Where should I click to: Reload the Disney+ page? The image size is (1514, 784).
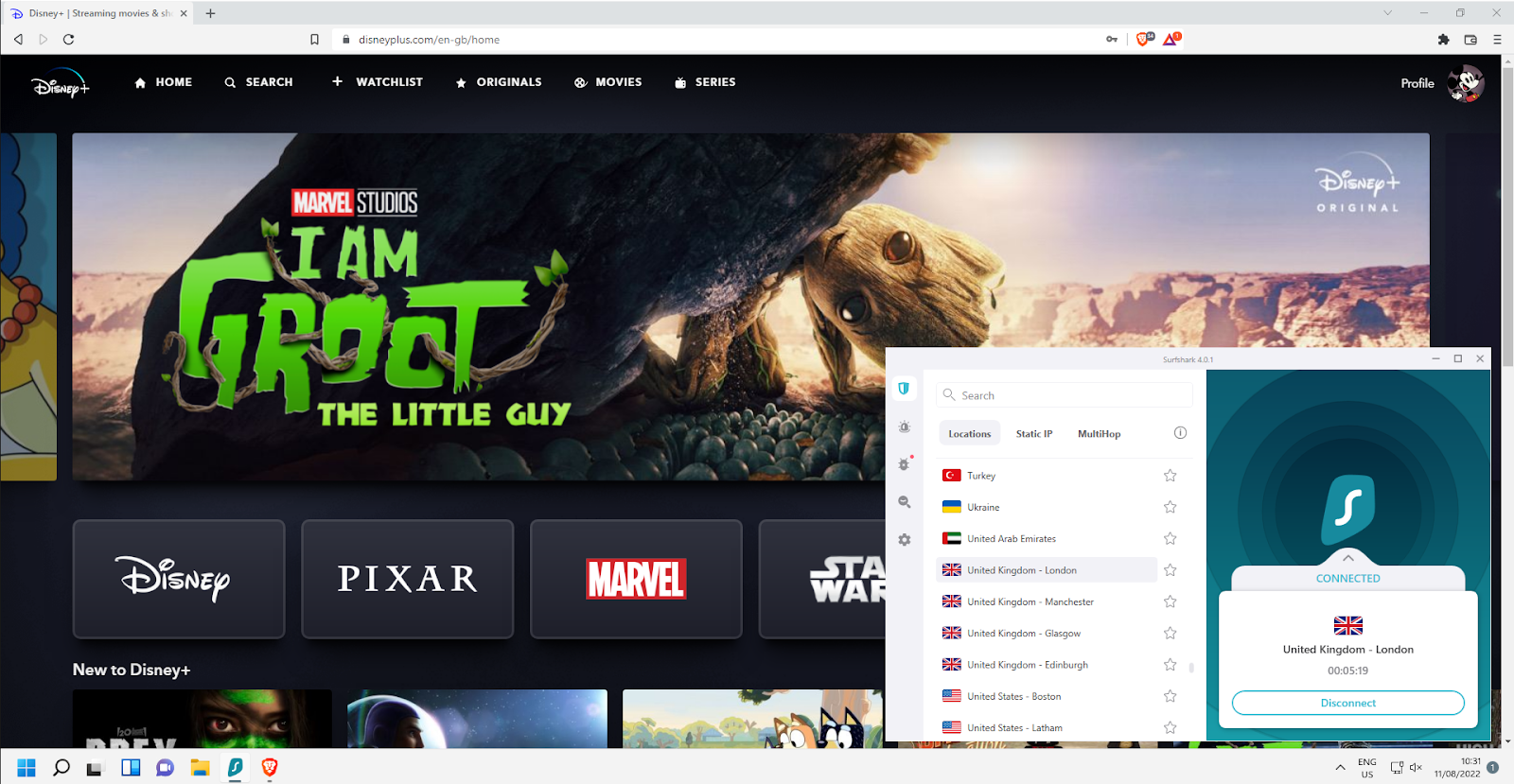(x=68, y=40)
